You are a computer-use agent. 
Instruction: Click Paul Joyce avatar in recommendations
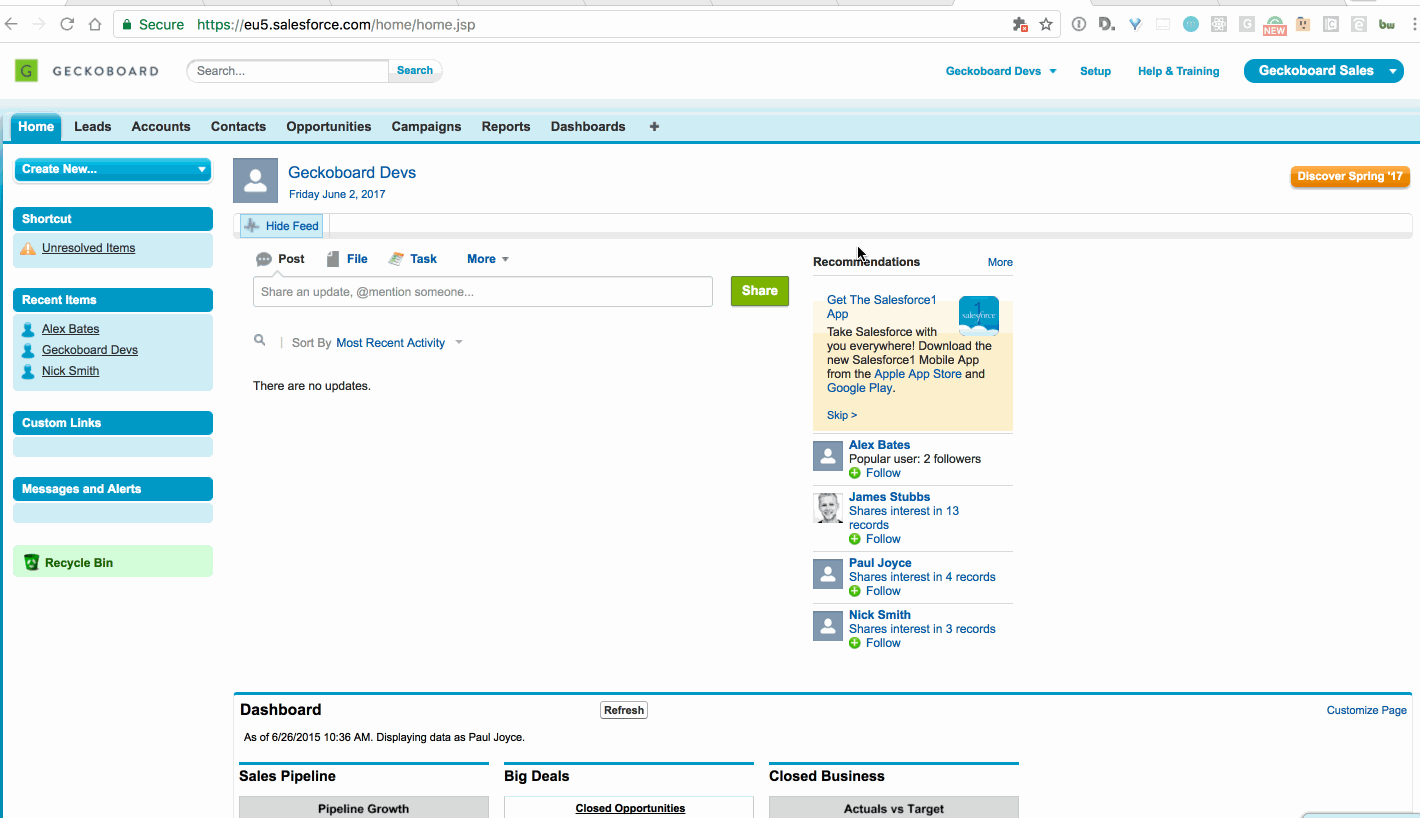[x=828, y=574]
